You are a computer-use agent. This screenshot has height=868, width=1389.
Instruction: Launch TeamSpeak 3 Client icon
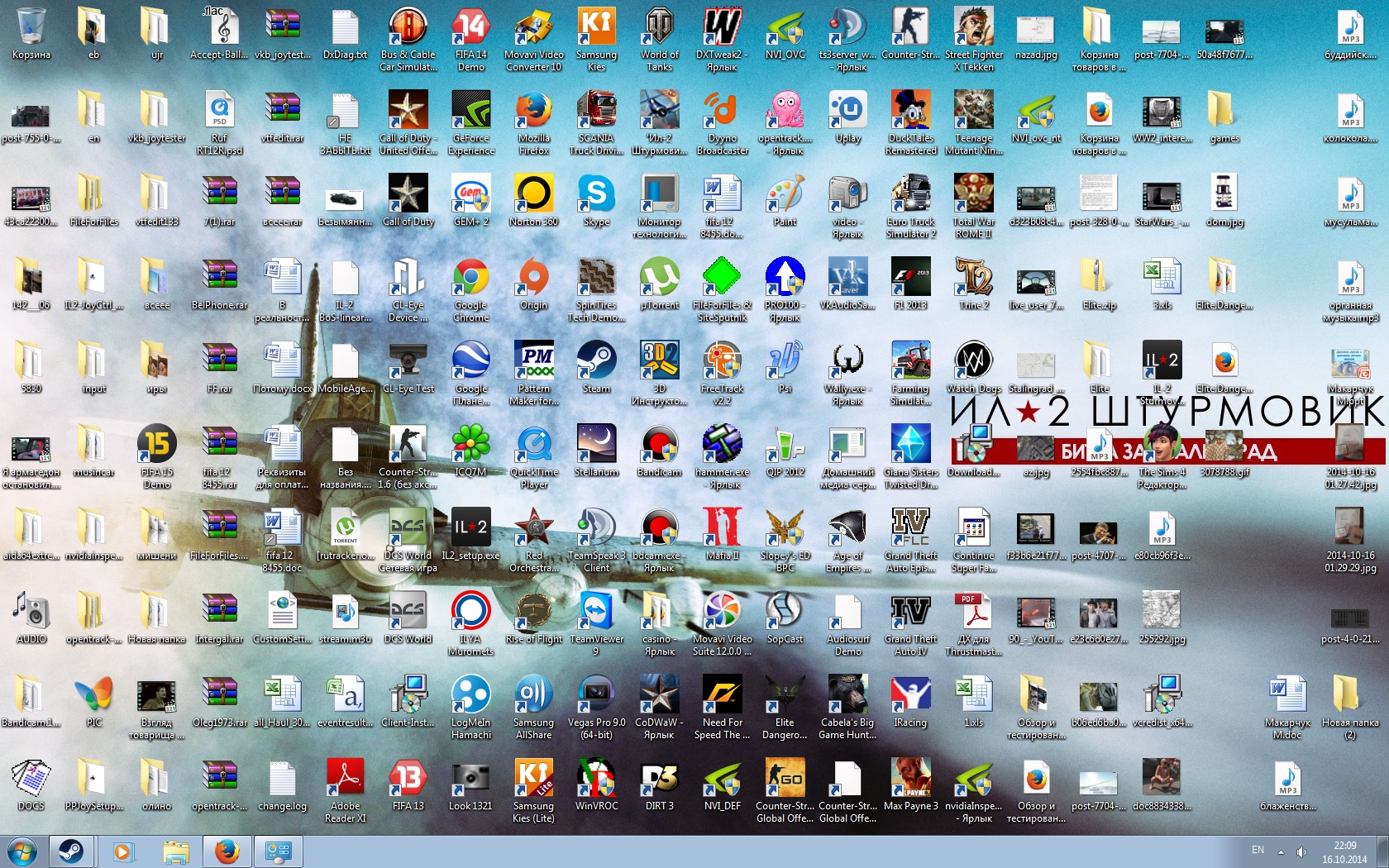coord(596,541)
